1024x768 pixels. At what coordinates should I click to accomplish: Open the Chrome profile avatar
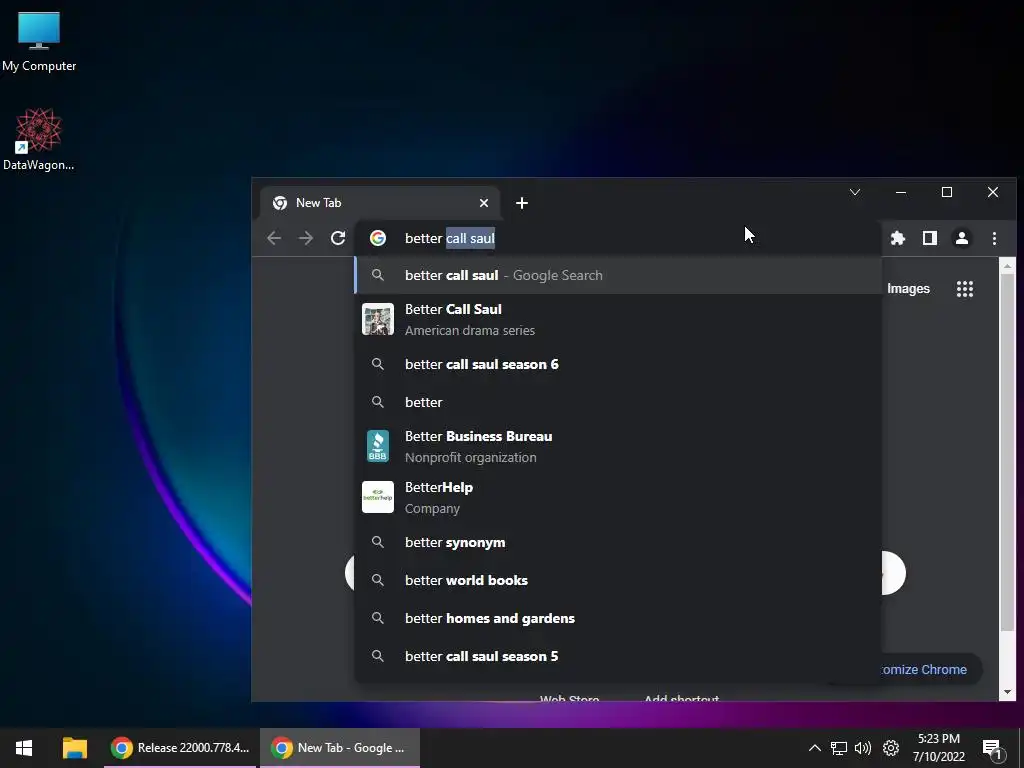pyautogui.click(x=962, y=238)
